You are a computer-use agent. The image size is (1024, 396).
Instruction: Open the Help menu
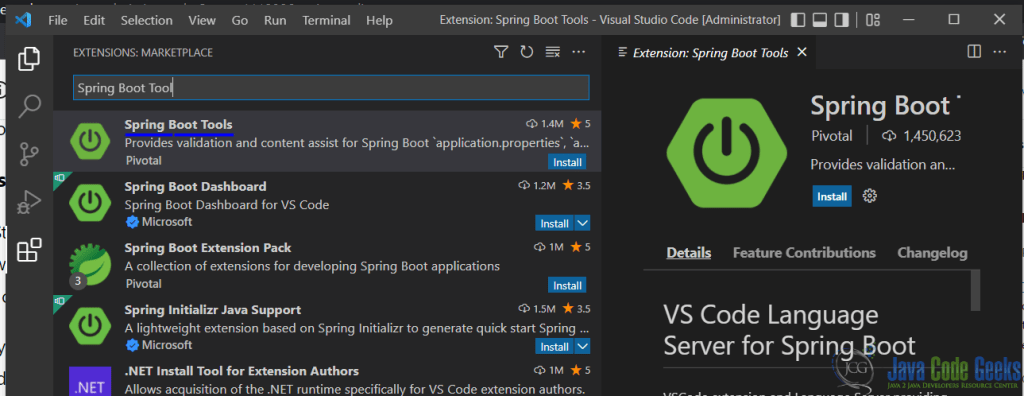coord(379,20)
